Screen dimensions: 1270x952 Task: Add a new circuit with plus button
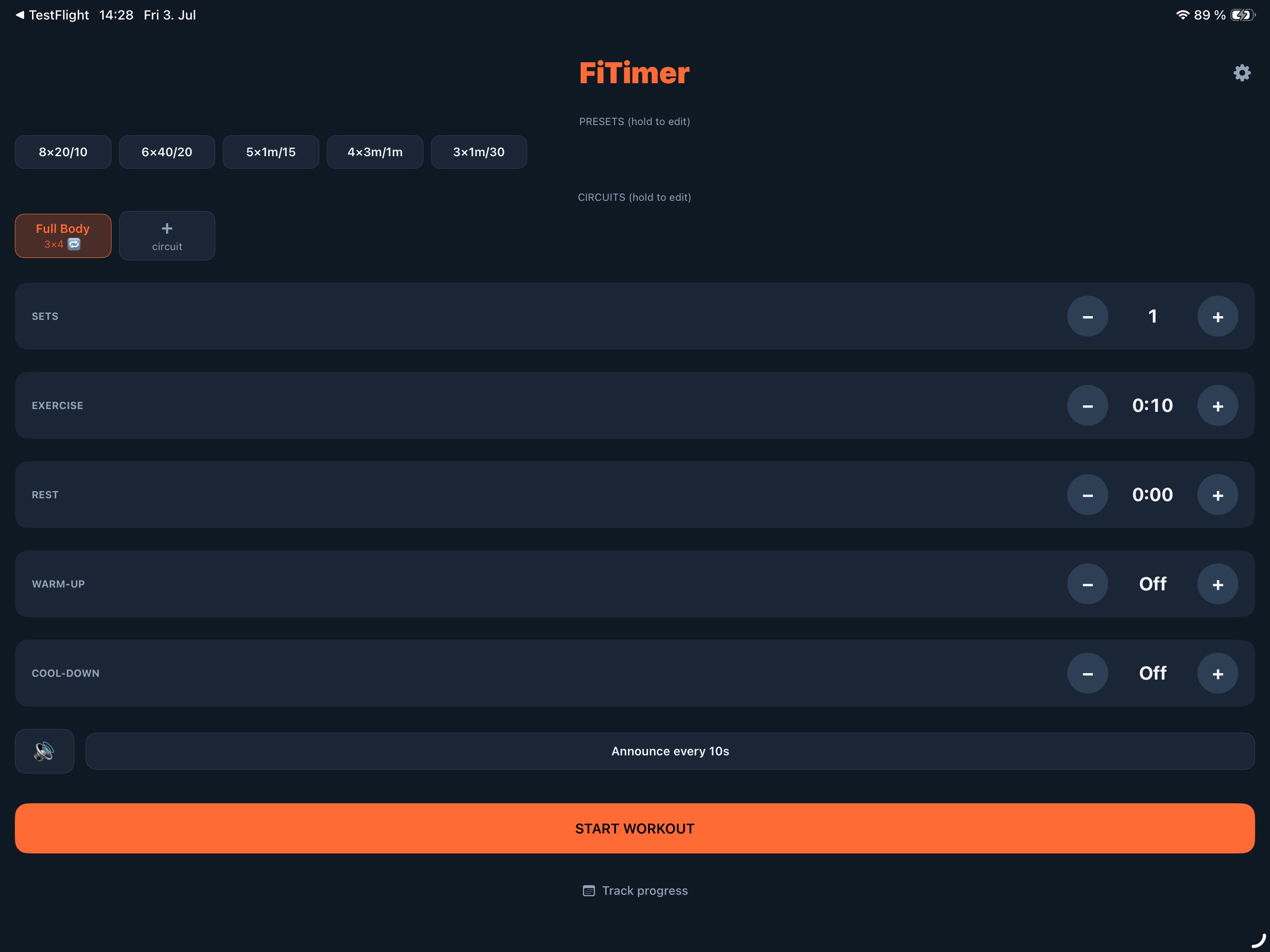click(x=167, y=235)
